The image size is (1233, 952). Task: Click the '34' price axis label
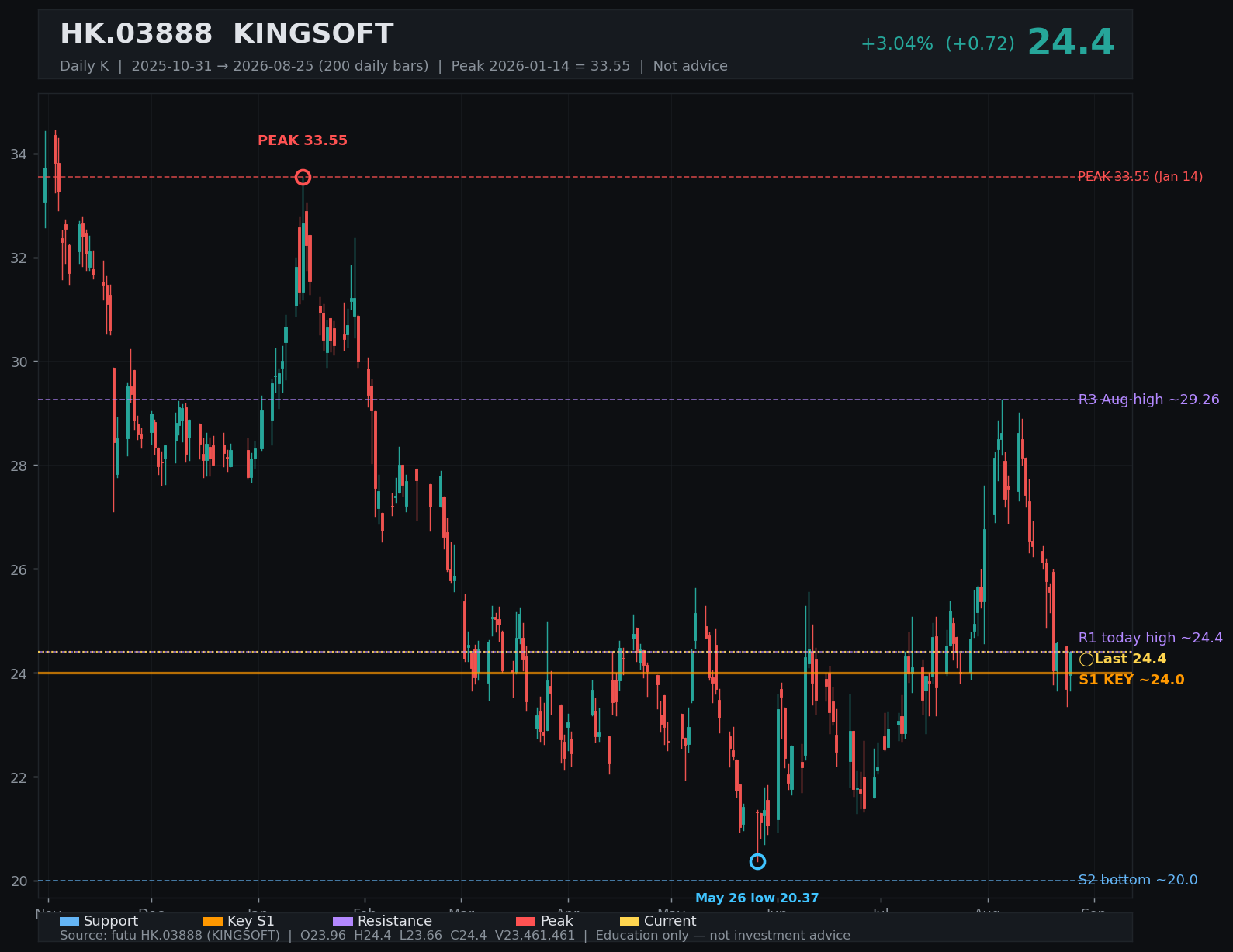[x=19, y=154]
